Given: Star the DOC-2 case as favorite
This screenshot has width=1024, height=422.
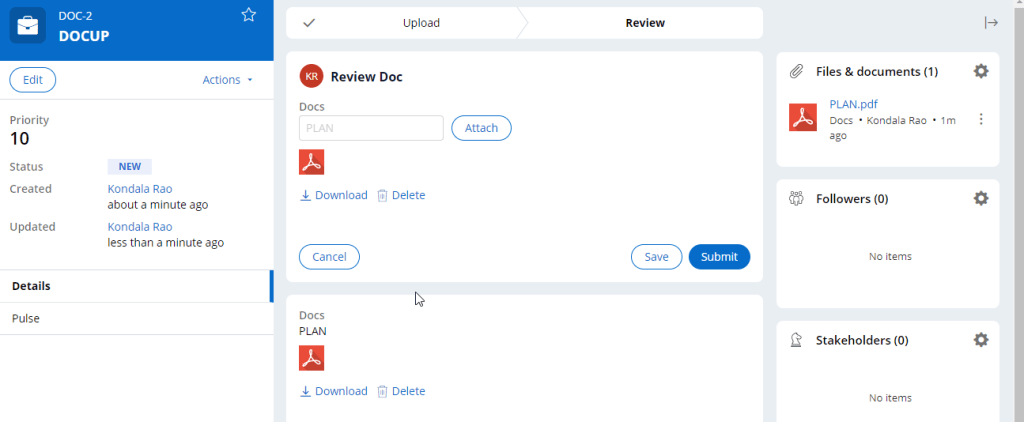Looking at the screenshot, I should (249, 14).
